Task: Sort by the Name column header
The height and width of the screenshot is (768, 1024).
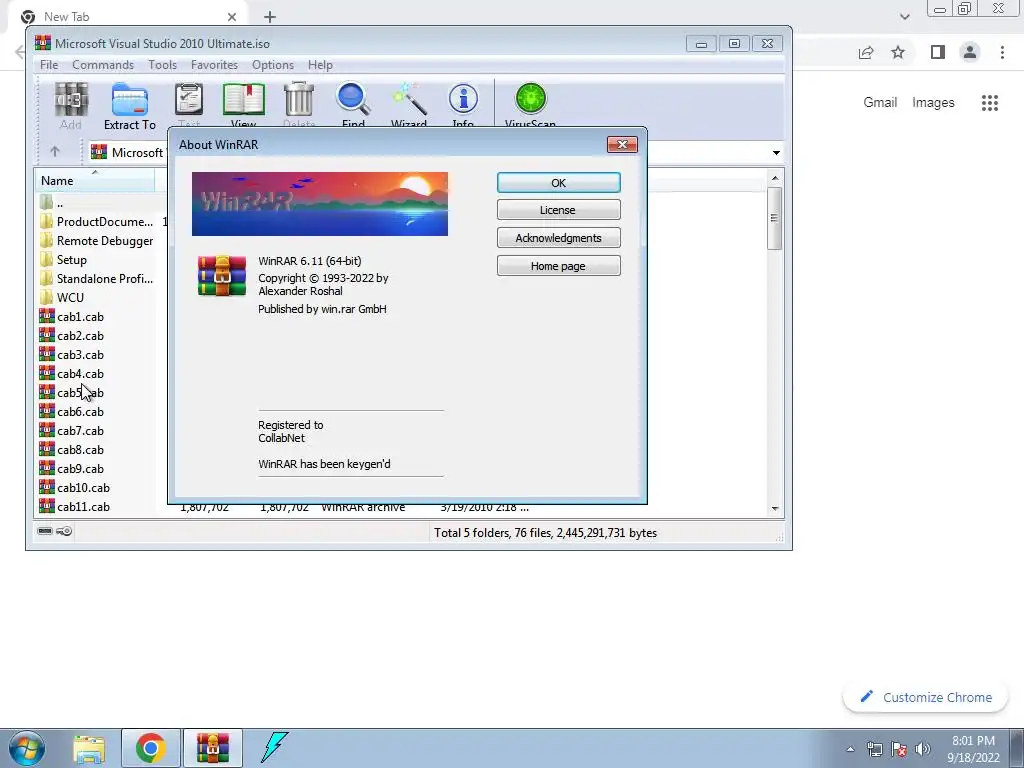Action: [95, 181]
